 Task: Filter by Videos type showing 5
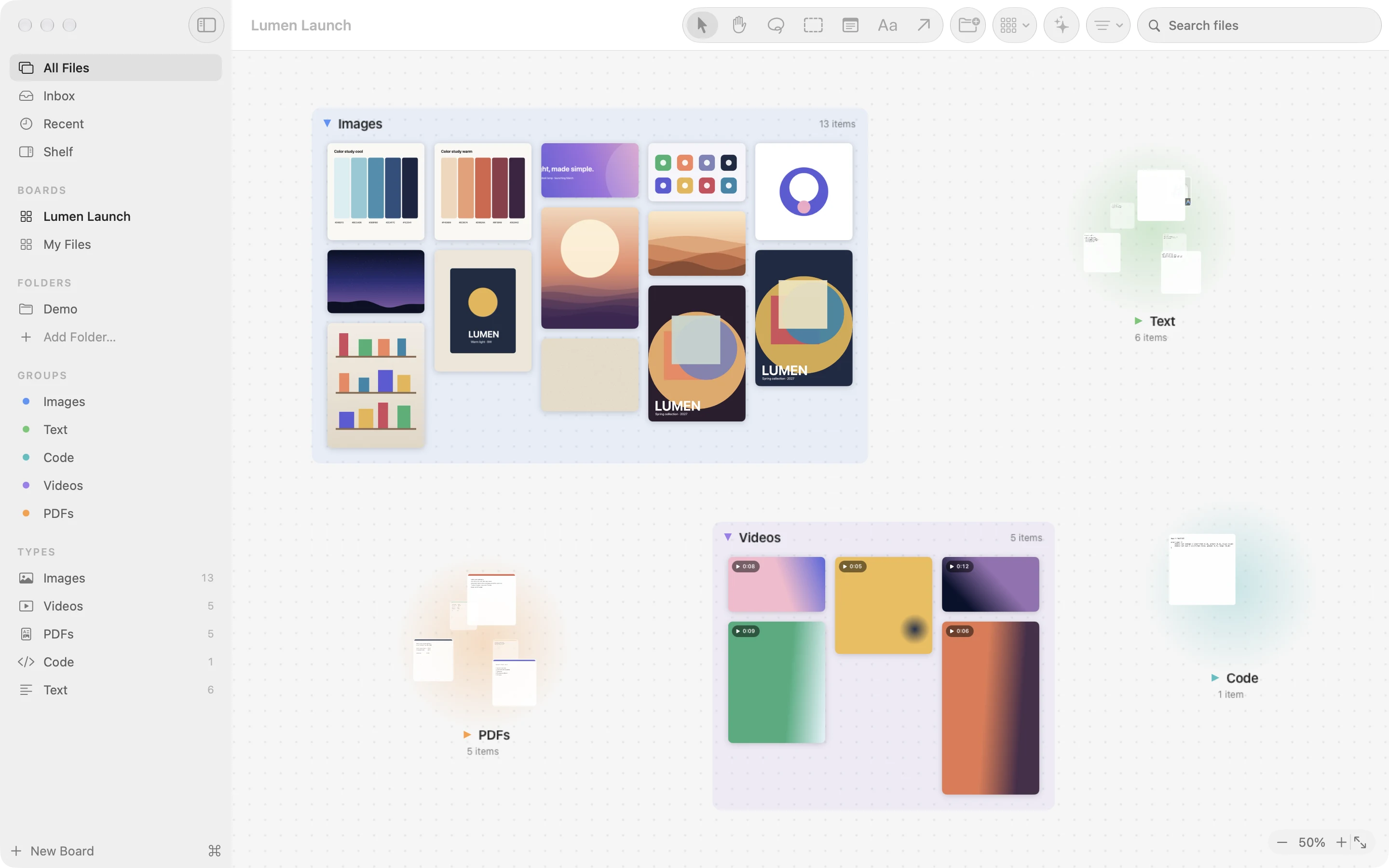(x=116, y=606)
